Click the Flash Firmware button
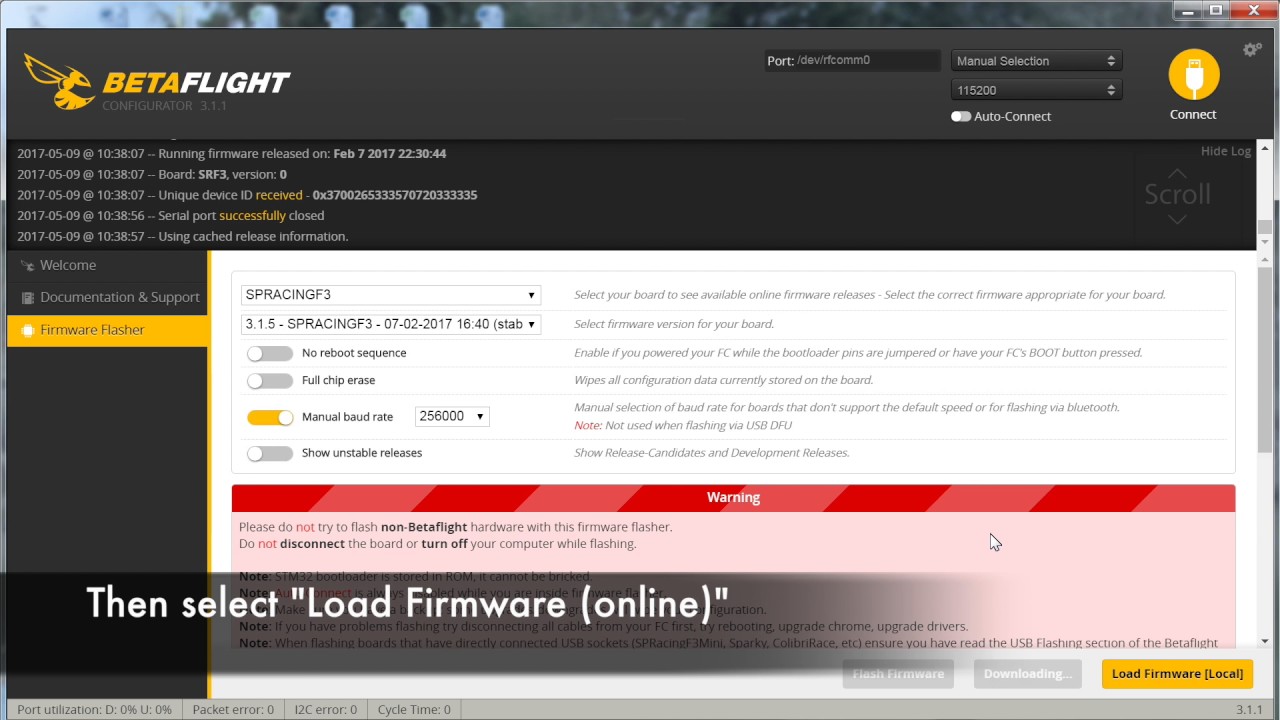 coord(898,673)
